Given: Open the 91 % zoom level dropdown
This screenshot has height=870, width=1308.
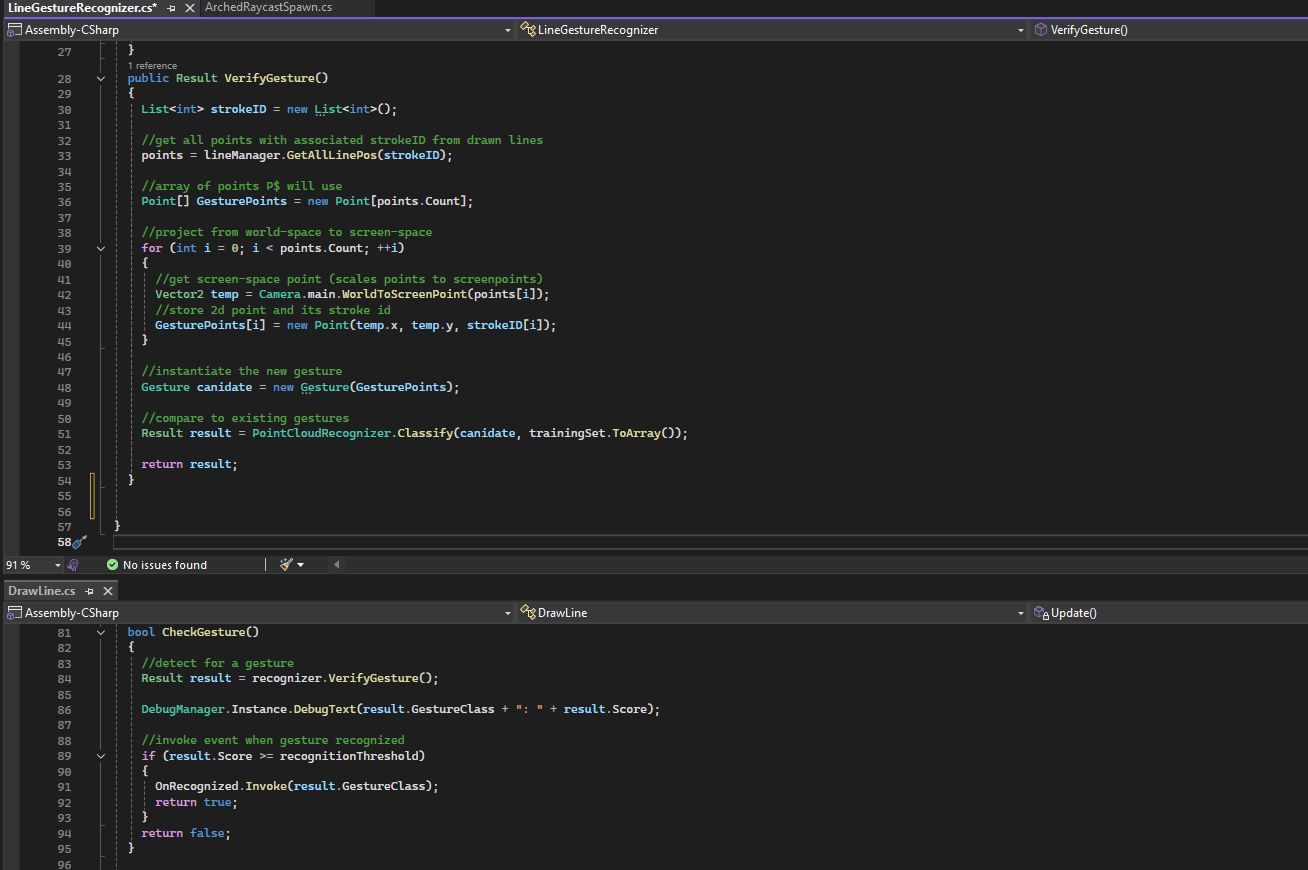Looking at the screenshot, I should pyautogui.click(x=57, y=565).
